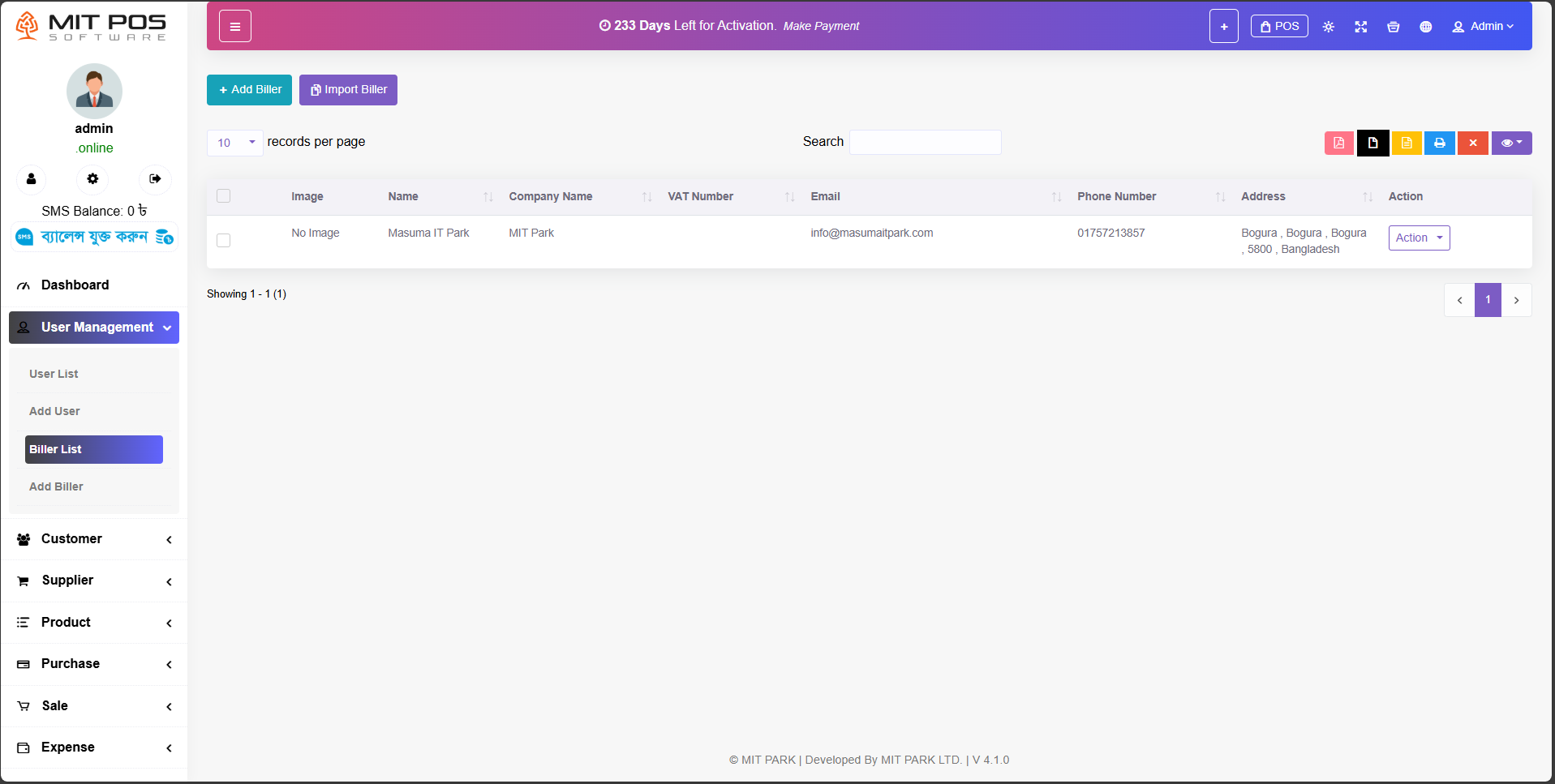The width and height of the screenshot is (1555, 784).
Task: Print the biller list using printer icon
Action: click(x=1439, y=143)
